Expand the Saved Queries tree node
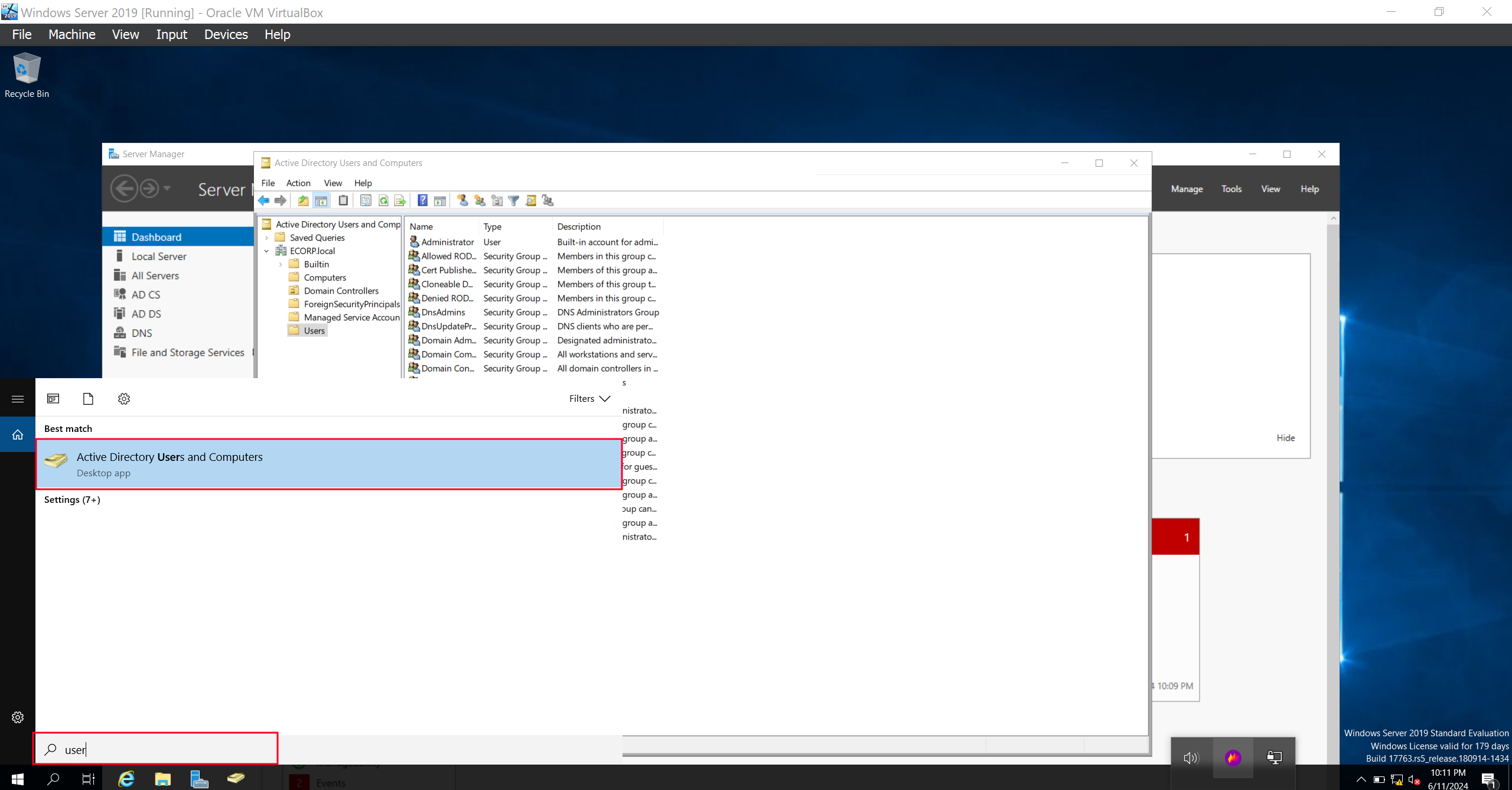 (267, 238)
